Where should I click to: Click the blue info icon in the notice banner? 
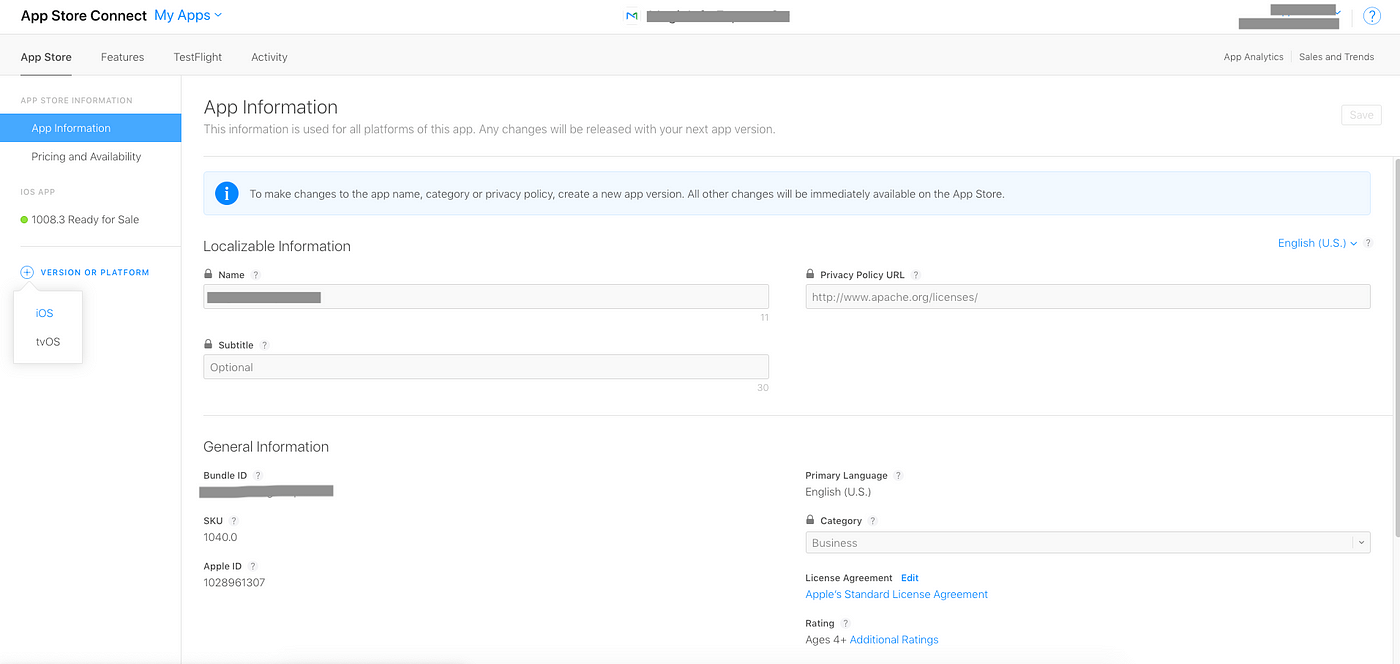(227, 194)
